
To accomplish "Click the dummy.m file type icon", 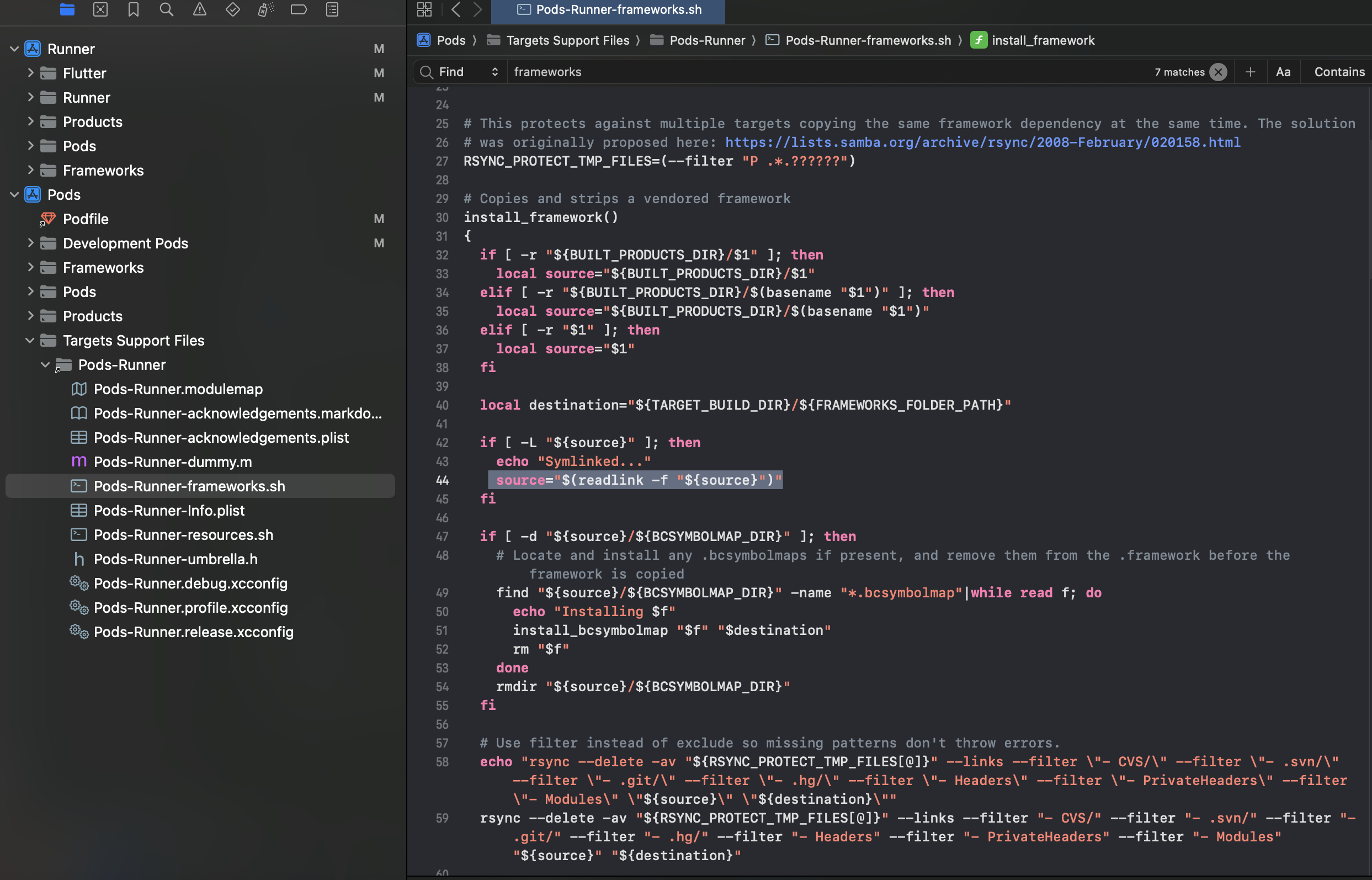I will [79, 462].
